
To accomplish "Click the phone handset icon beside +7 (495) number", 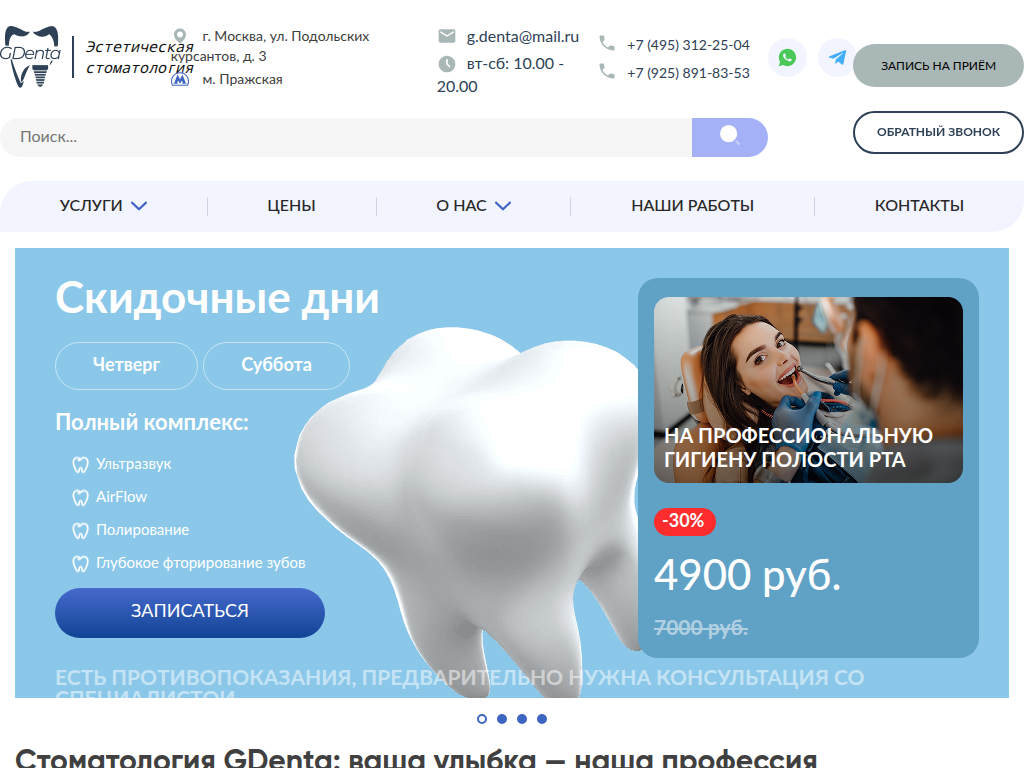I will 605,44.
